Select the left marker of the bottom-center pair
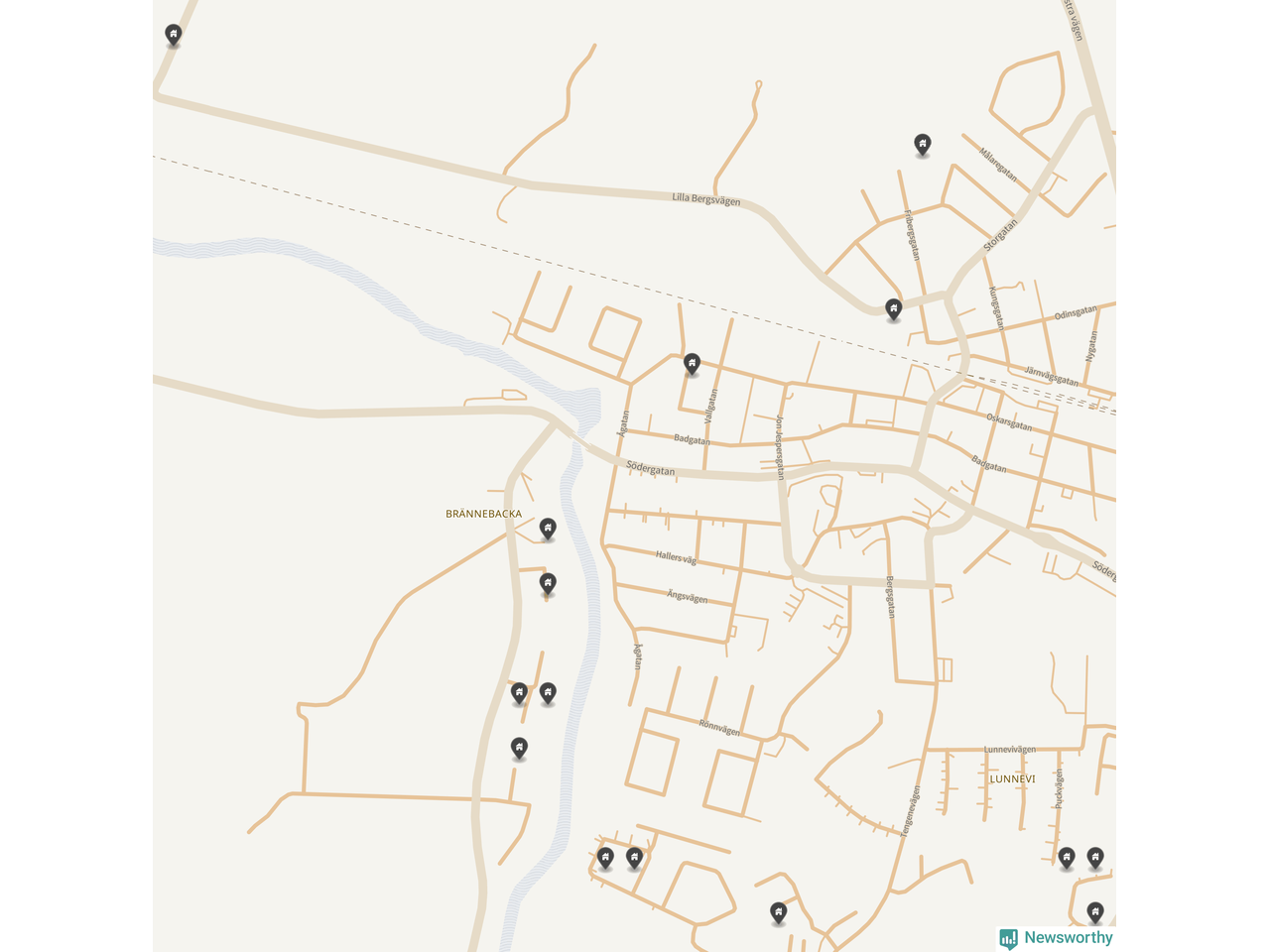This screenshot has height=952, width=1270. coord(605,859)
